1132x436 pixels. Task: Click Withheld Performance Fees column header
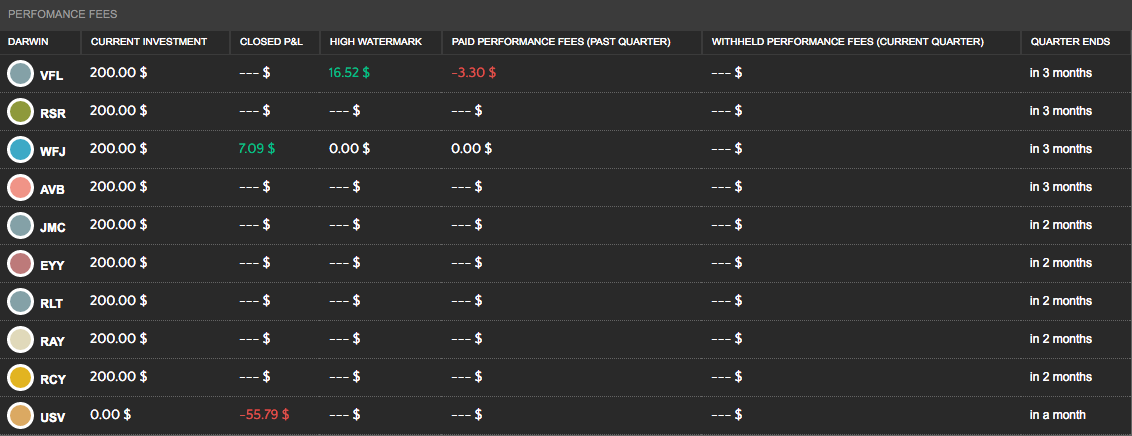click(847, 41)
